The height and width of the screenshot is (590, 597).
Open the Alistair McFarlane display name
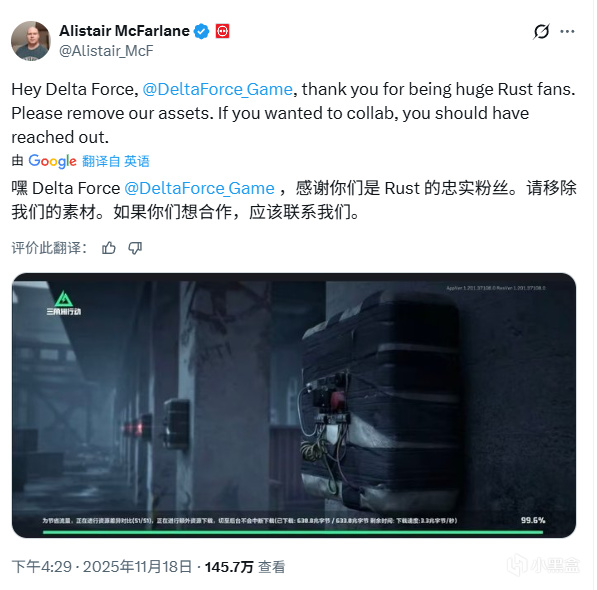pos(125,31)
